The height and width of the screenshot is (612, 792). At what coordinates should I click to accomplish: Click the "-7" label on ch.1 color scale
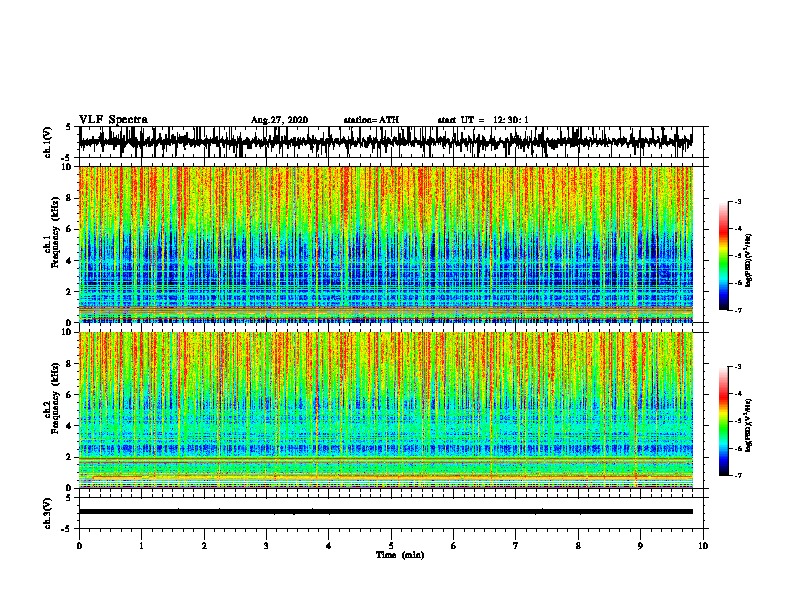[x=738, y=310]
